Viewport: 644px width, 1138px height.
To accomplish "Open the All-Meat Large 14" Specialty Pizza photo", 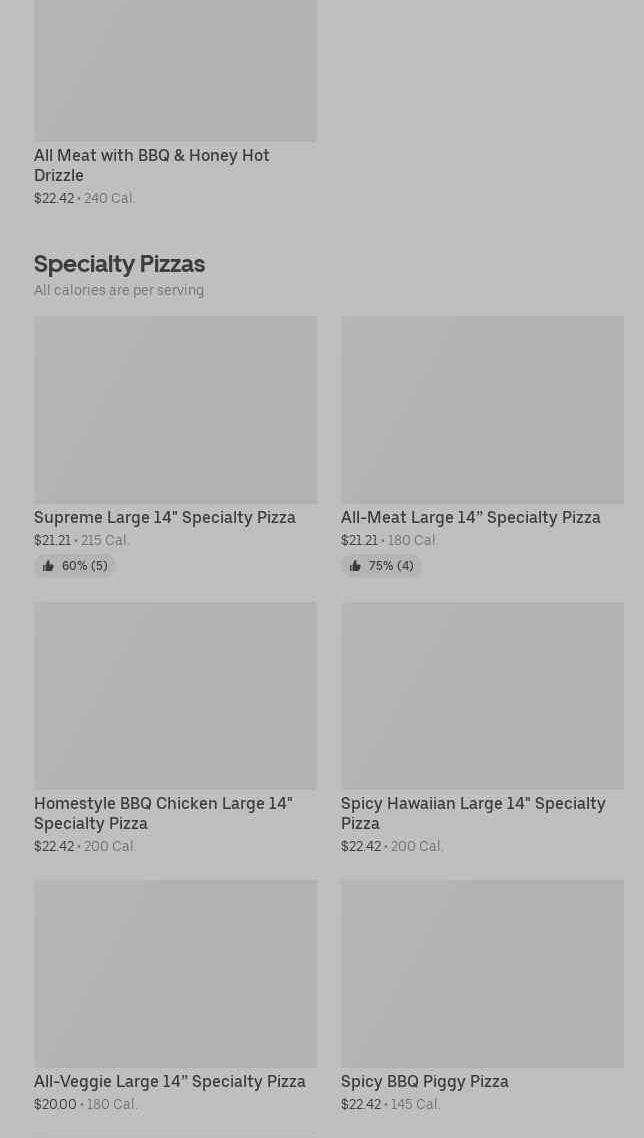I will click(x=482, y=410).
